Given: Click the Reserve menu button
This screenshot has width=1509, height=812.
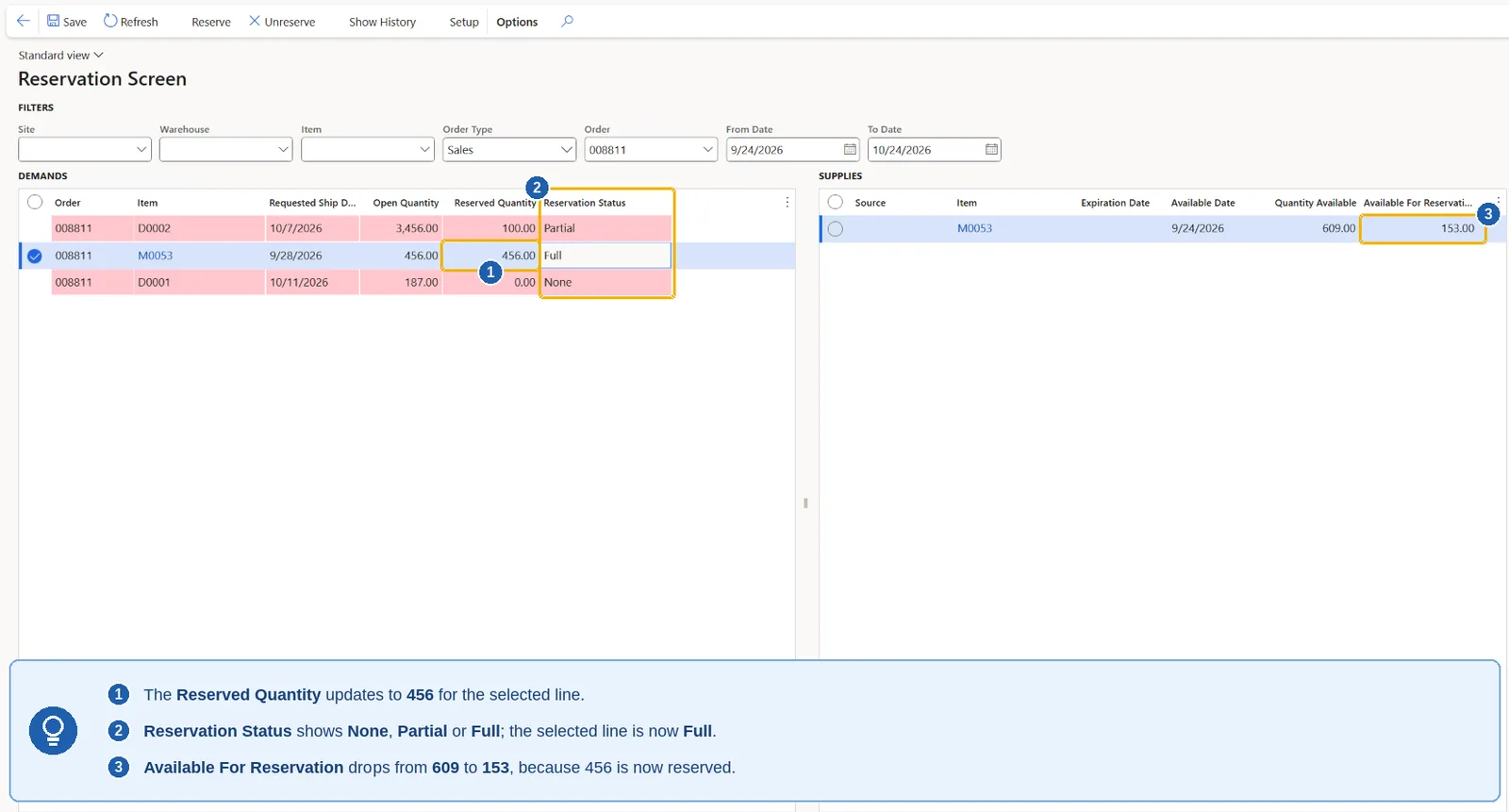Looking at the screenshot, I should click(210, 22).
